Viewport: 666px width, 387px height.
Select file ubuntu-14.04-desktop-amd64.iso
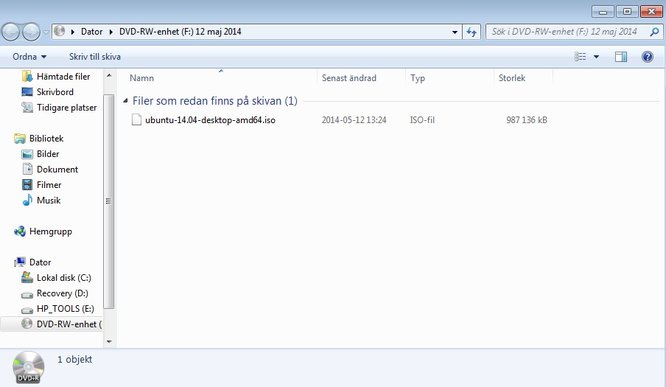point(210,120)
